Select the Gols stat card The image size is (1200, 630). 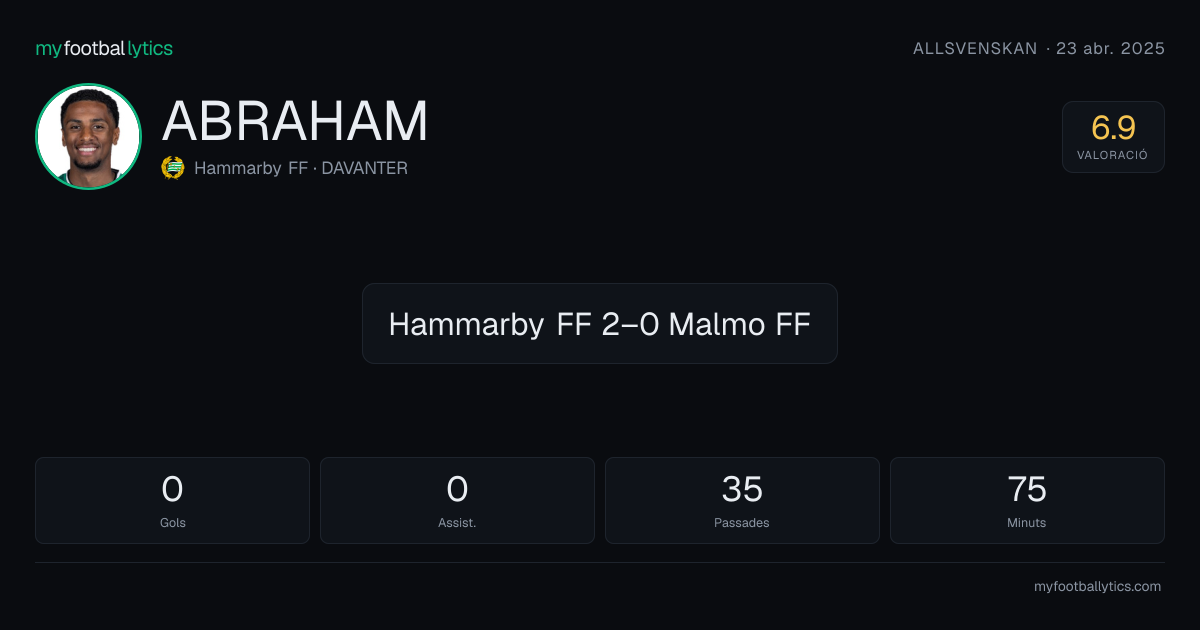(x=172, y=500)
